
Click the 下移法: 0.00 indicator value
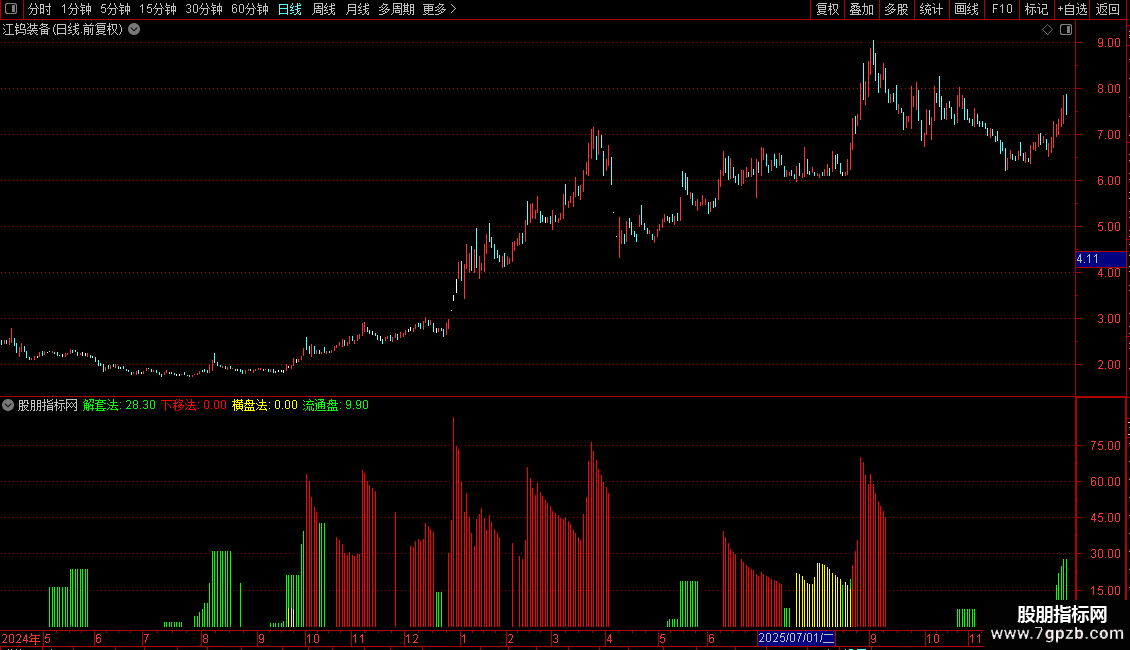click(x=193, y=405)
